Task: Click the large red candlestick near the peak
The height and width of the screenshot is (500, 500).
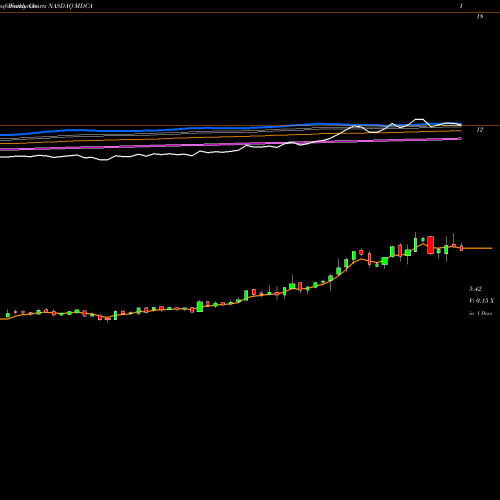Action: [431, 245]
